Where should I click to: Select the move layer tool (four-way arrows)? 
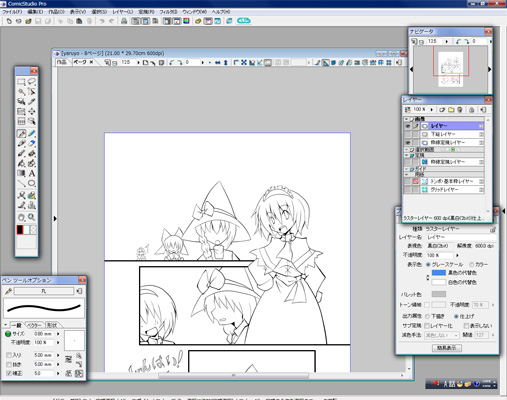[32, 111]
